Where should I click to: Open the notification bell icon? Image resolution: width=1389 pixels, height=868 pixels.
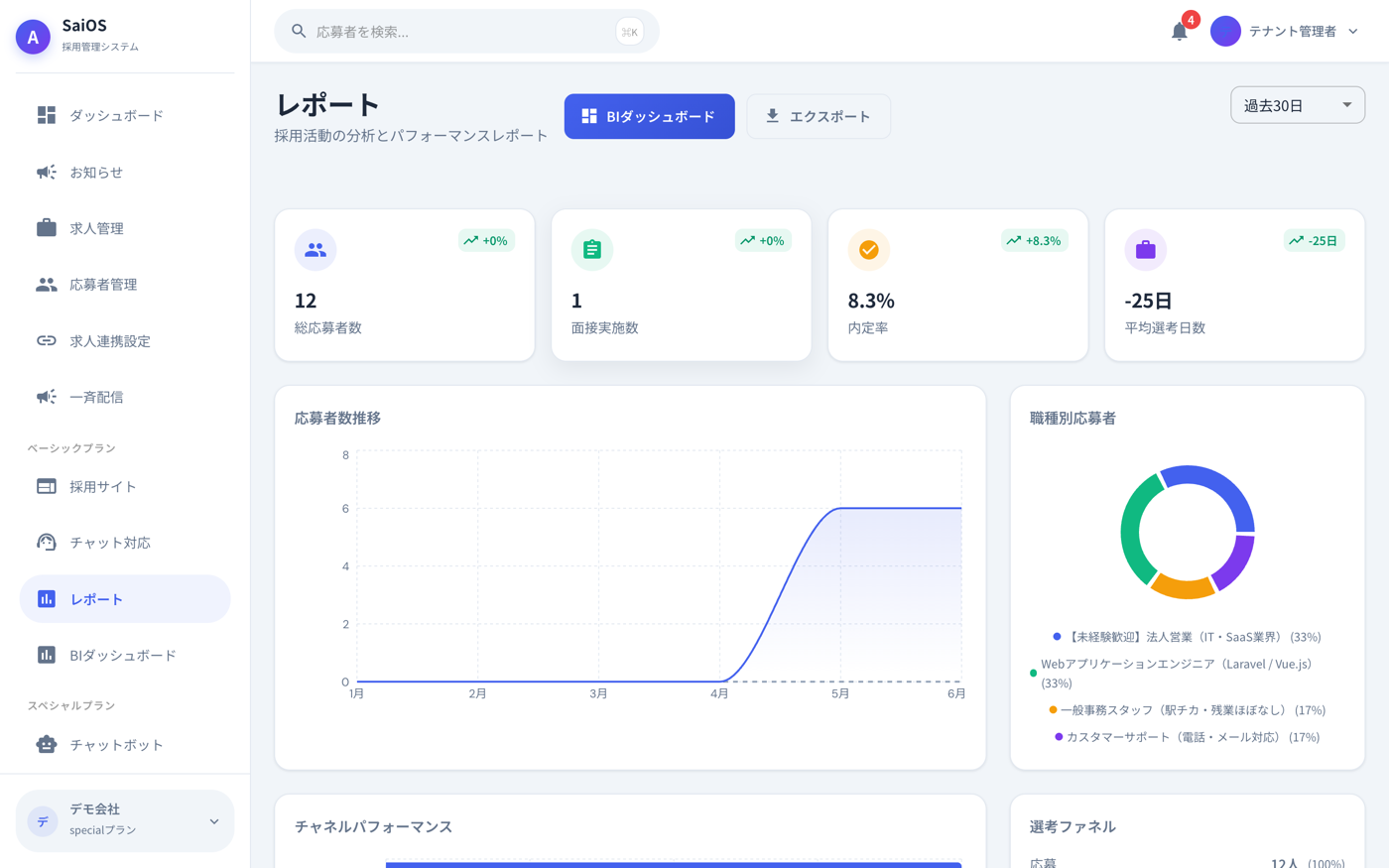click(1179, 32)
